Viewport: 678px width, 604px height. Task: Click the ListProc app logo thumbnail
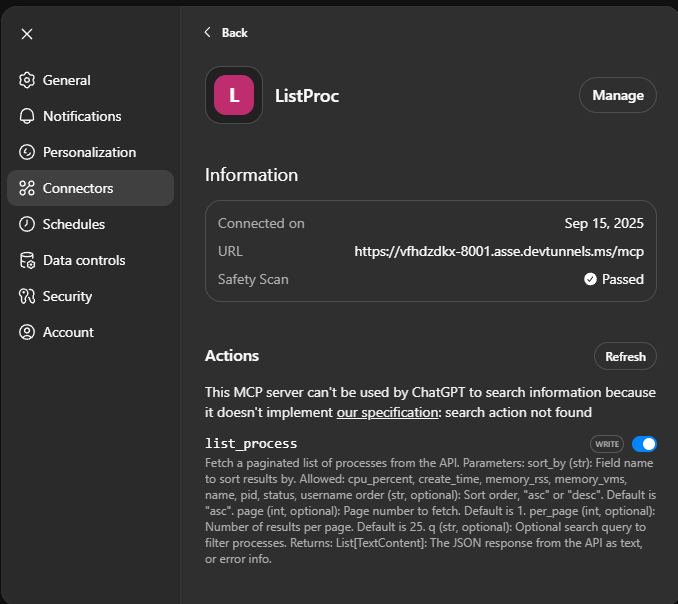[x=234, y=95]
